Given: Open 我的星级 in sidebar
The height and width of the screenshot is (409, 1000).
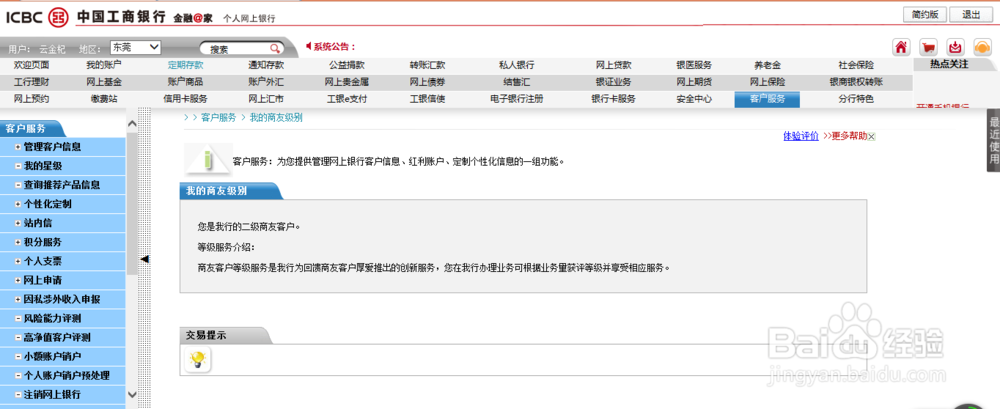Looking at the screenshot, I should (43, 166).
